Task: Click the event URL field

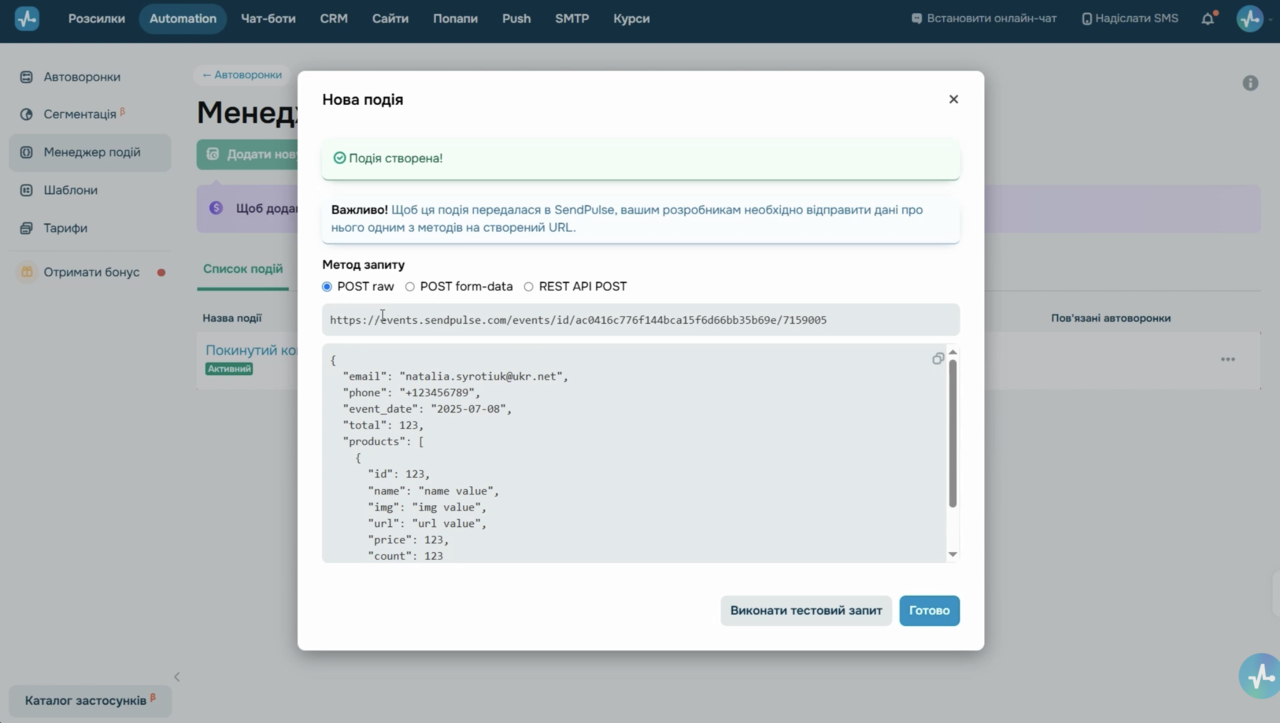Action: [641, 320]
